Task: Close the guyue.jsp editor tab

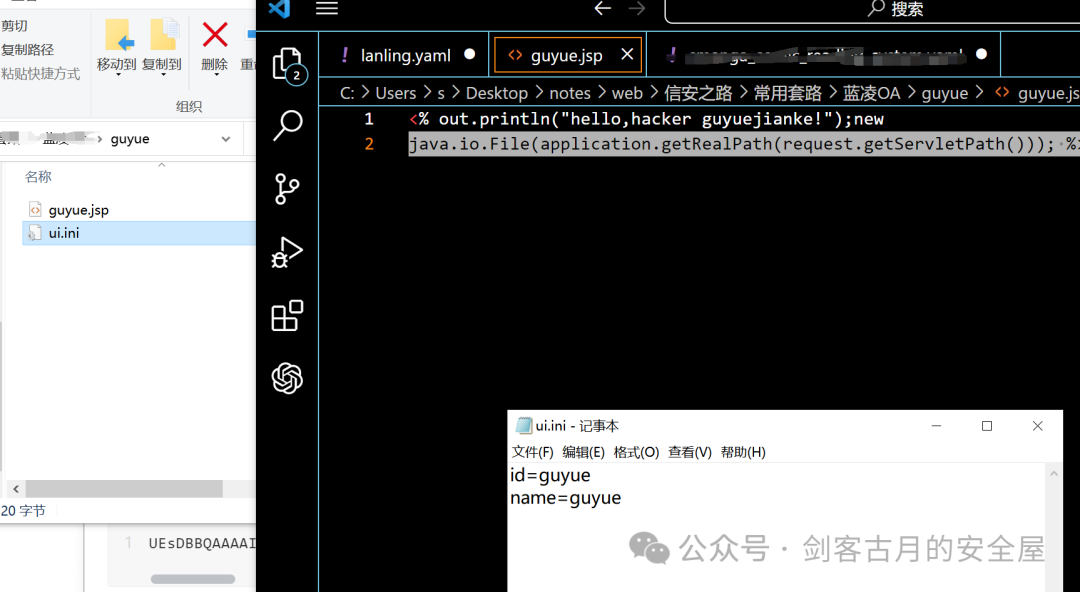Action: click(627, 54)
